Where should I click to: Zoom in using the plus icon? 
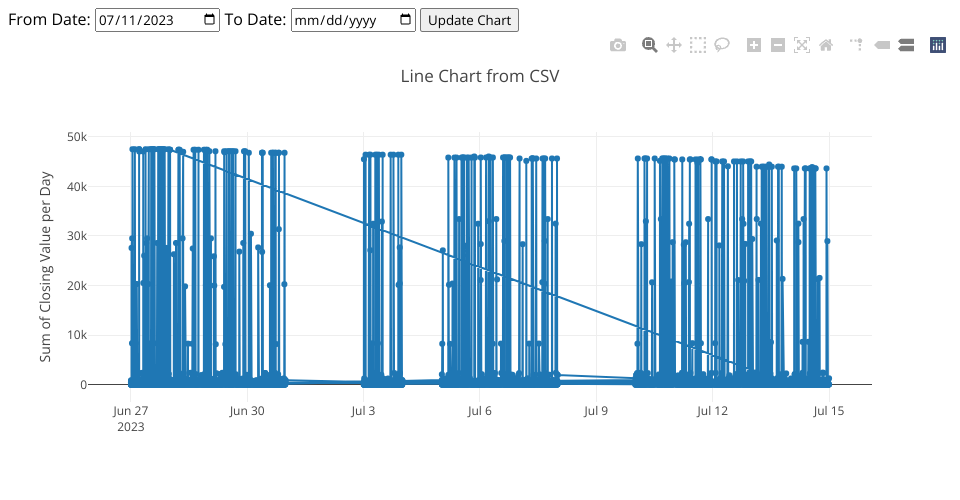[754, 45]
